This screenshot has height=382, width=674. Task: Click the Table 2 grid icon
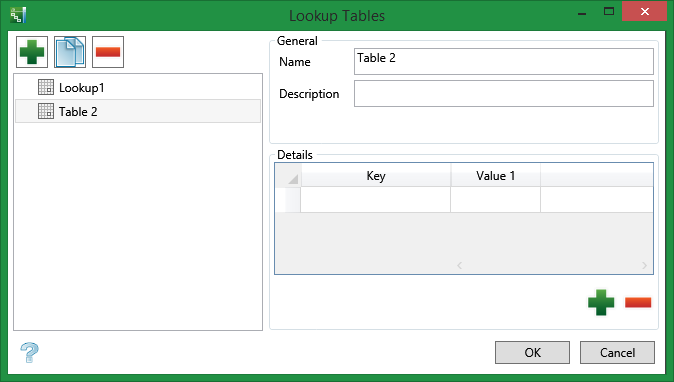click(x=46, y=111)
